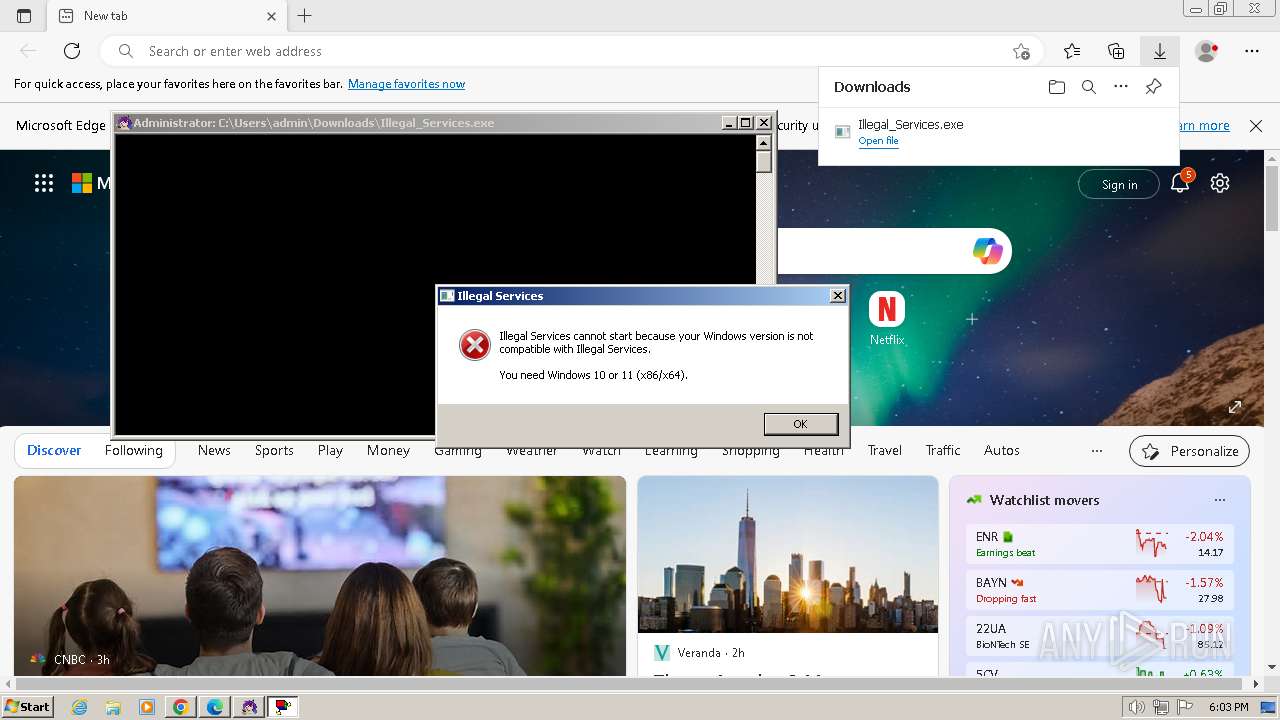1280x720 pixels.
Task: Open the Play feed category
Action: point(330,450)
